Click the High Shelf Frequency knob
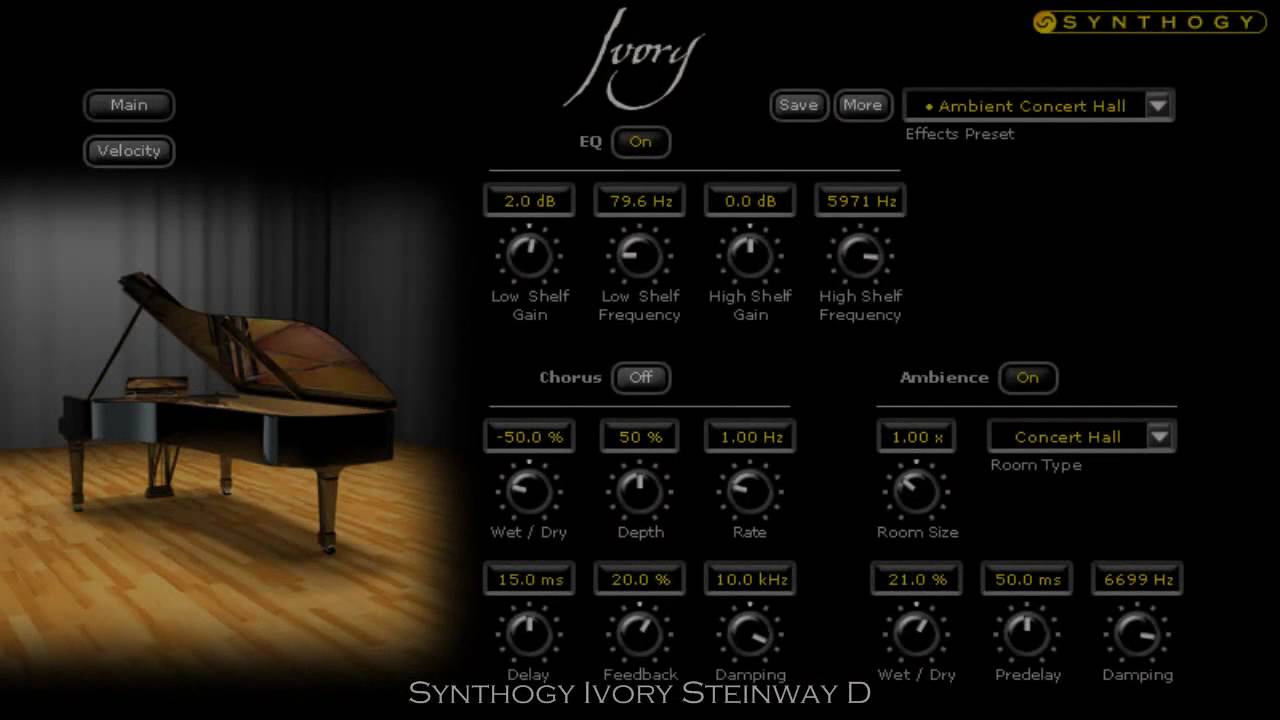This screenshot has height=720, width=1280. pos(859,255)
